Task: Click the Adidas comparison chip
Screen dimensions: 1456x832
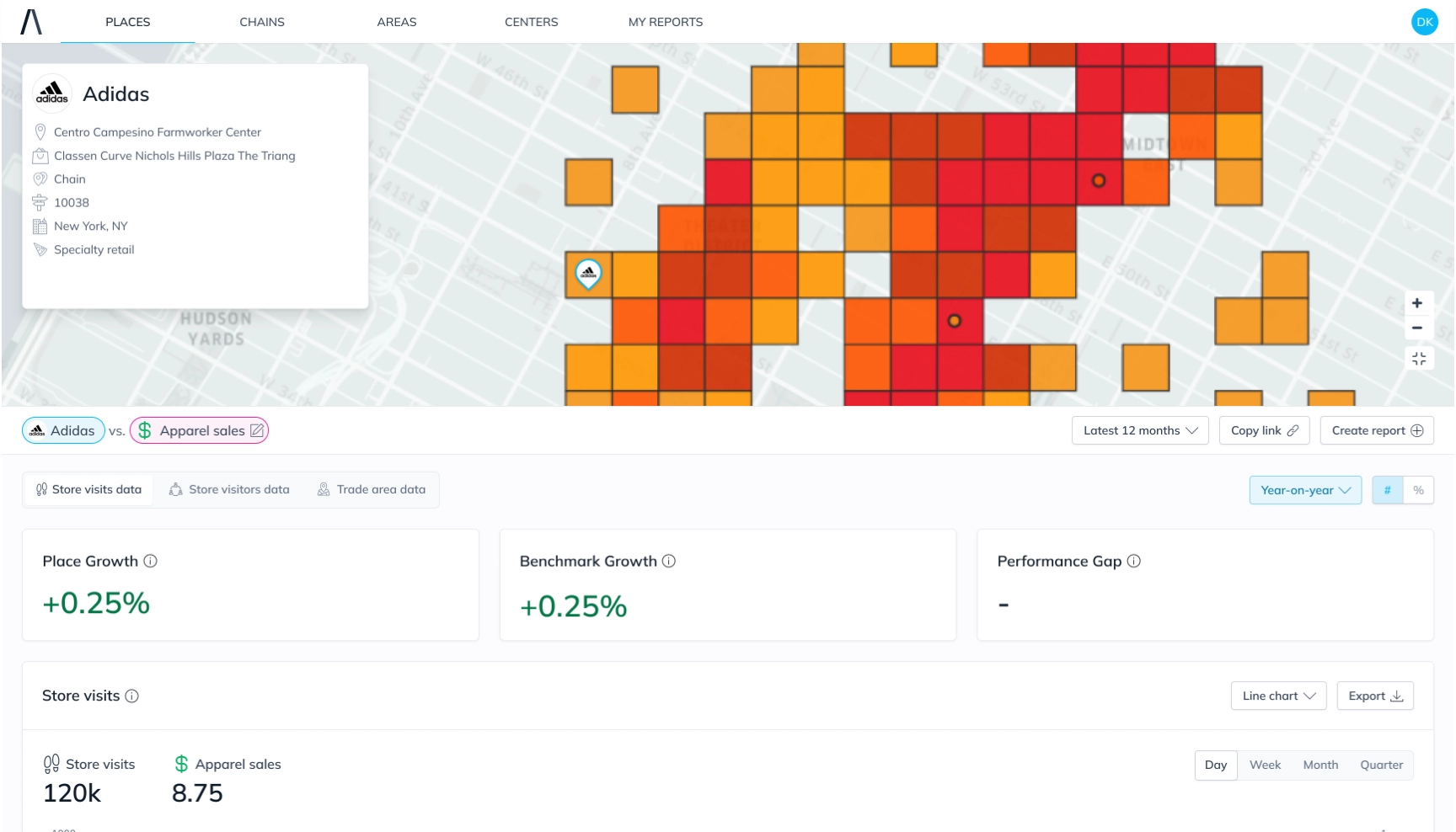Action: (x=63, y=430)
